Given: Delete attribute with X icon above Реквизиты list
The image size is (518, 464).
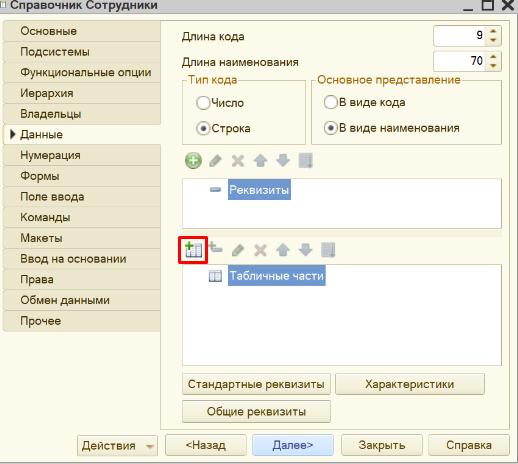Looking at the screenshot, I should pyautogui.click(x=238, y=161).
